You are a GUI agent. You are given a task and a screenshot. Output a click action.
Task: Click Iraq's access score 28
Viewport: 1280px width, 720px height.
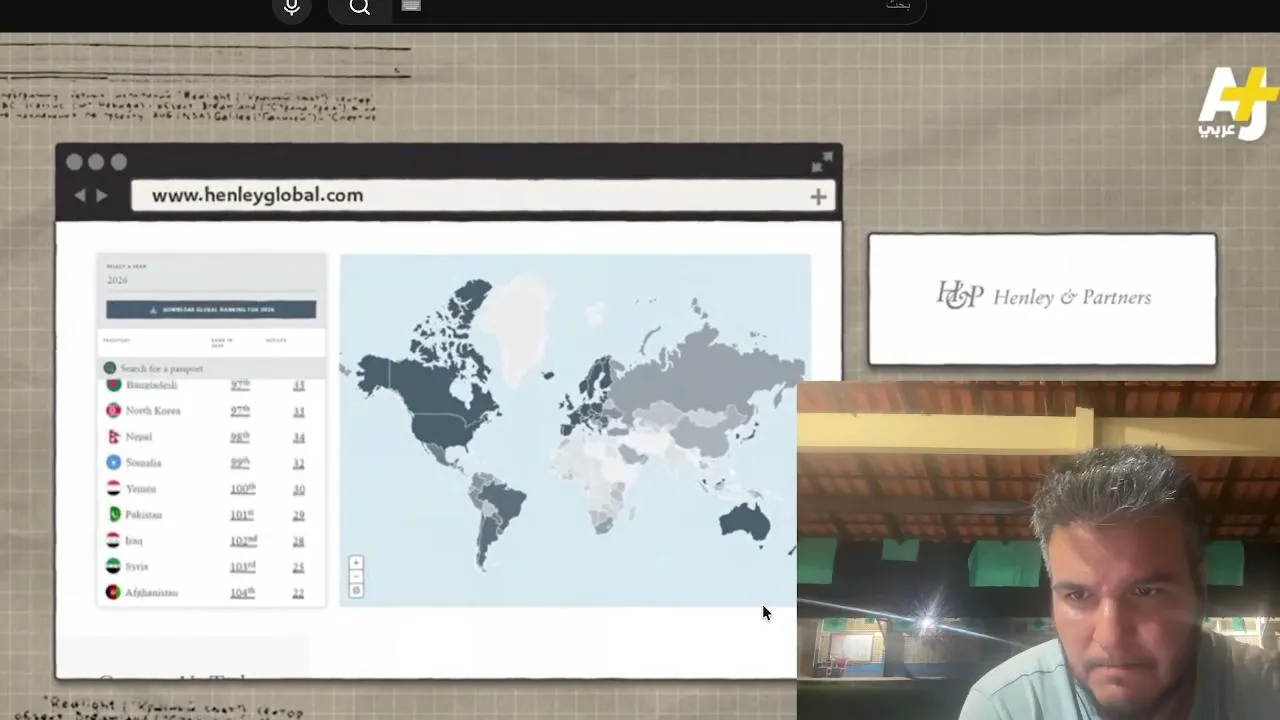pos(298,541)
